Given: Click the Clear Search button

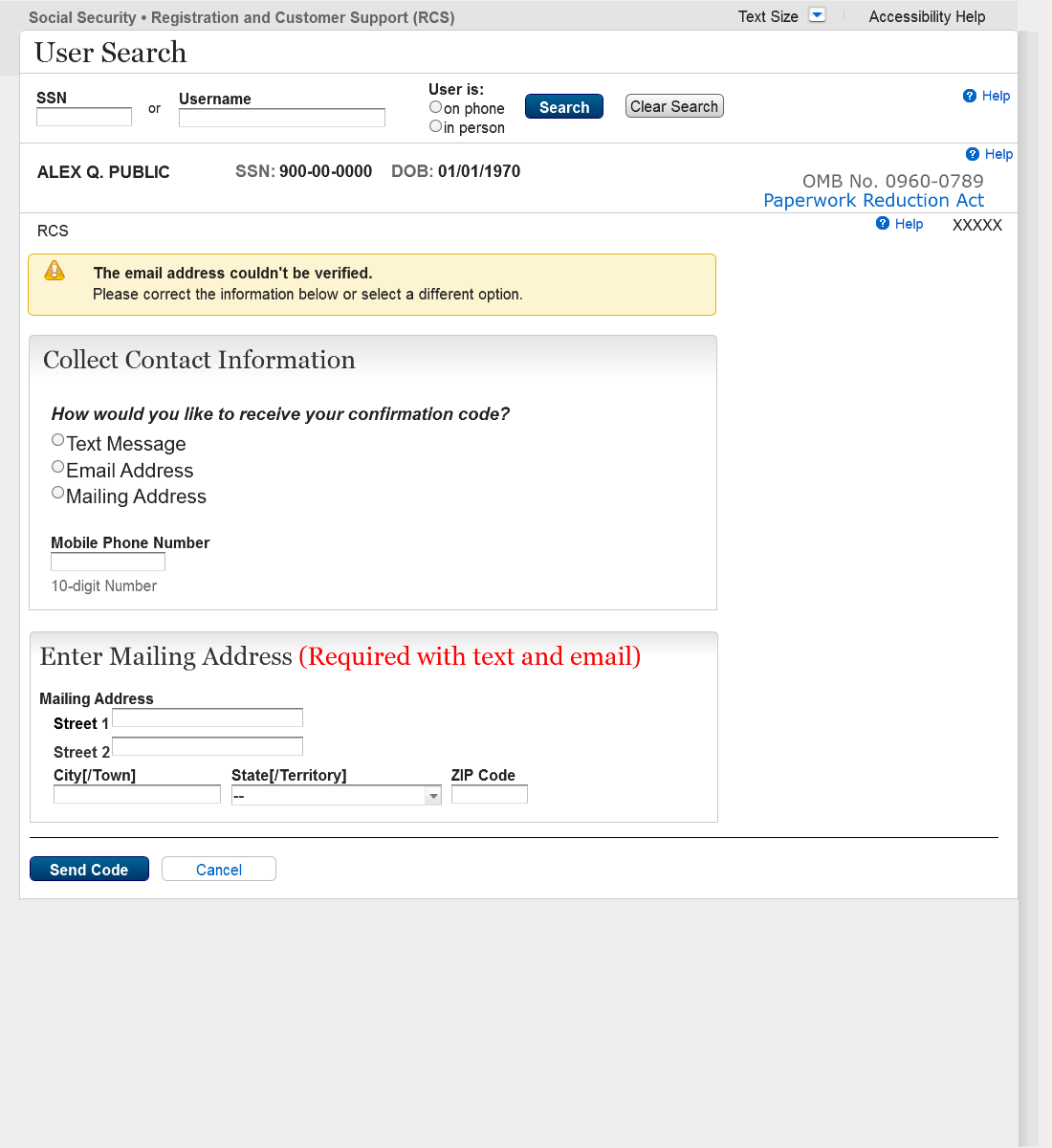Looking at the screenshot, I should (674, 106).
